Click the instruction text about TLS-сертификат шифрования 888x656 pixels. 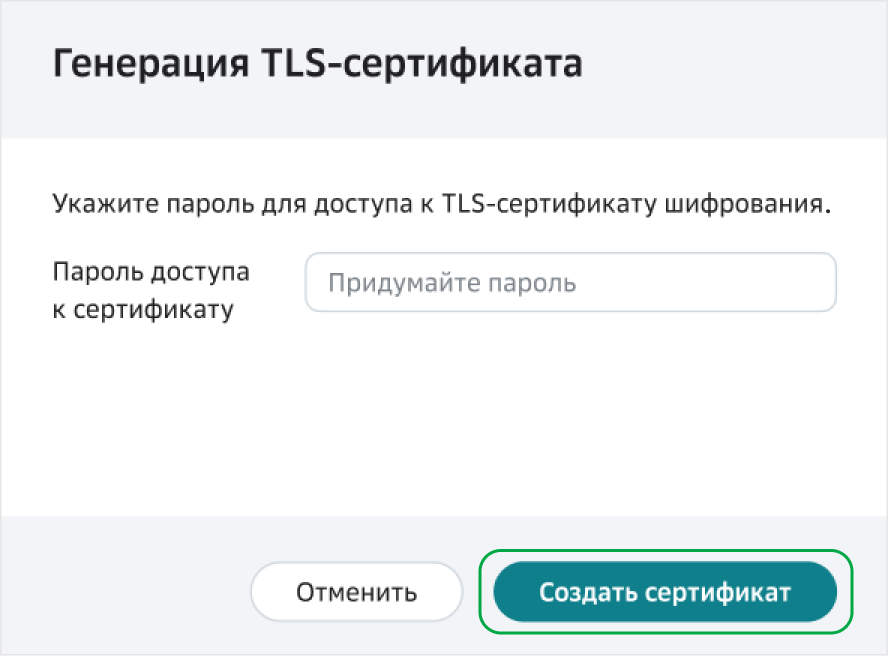pyautogui.click(x=441, y=206)
